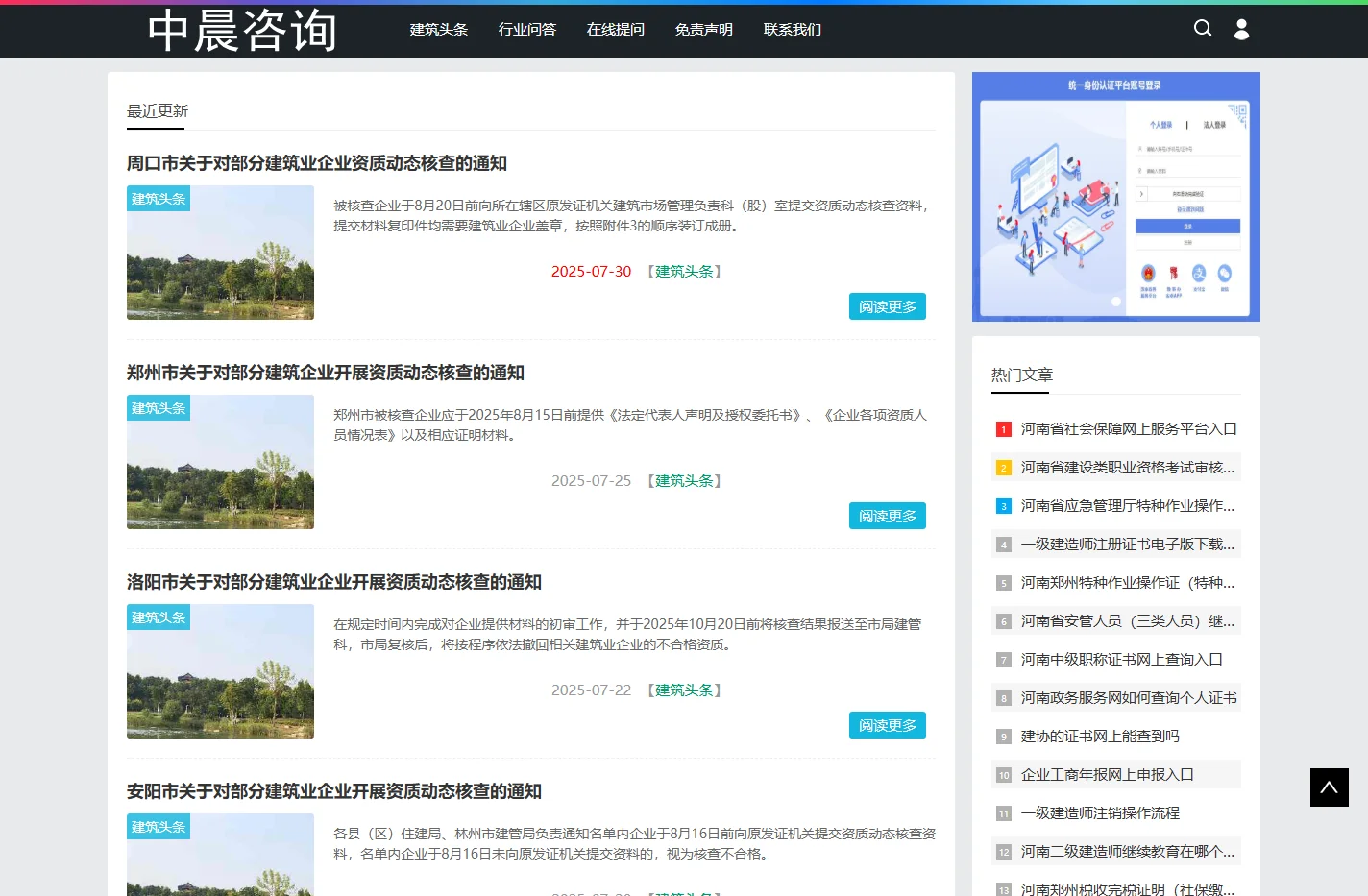
Task: Go to 行业问答 in the navigation
Action: click(527, 30)
